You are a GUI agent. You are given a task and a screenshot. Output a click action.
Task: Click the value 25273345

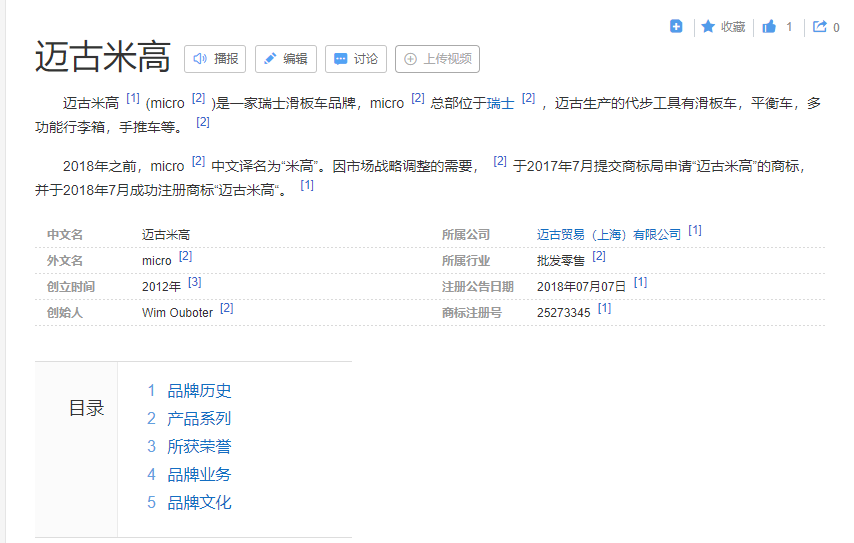(564, 313)
